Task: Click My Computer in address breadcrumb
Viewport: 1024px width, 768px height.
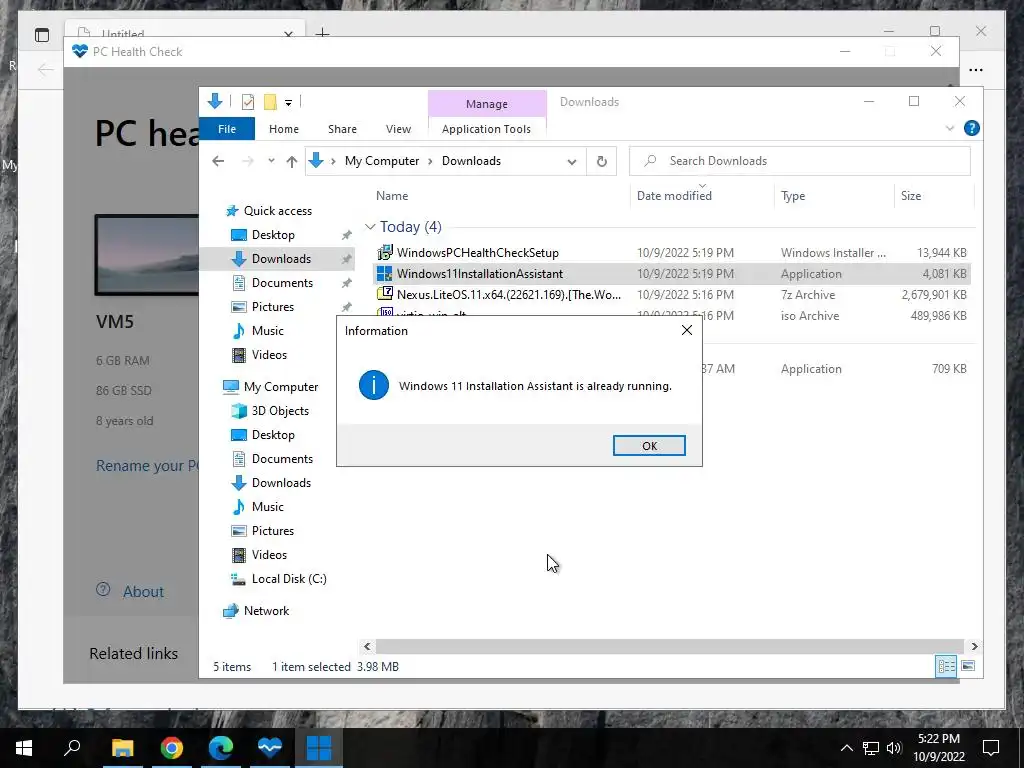Action: pos(381,161)
